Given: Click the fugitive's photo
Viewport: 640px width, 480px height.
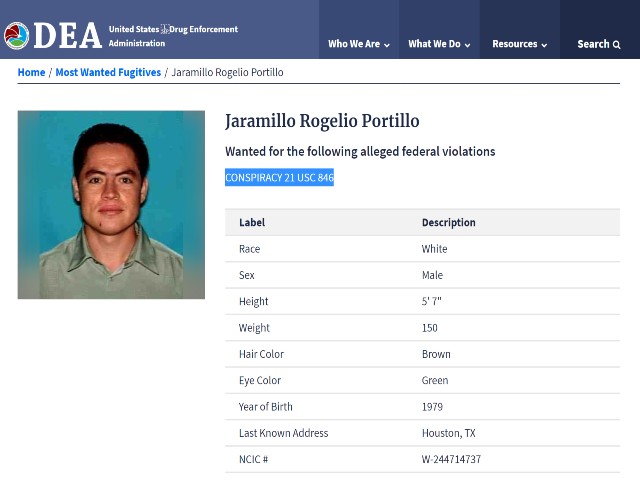Looking at the screenshot, I should (x=111, y=204).
